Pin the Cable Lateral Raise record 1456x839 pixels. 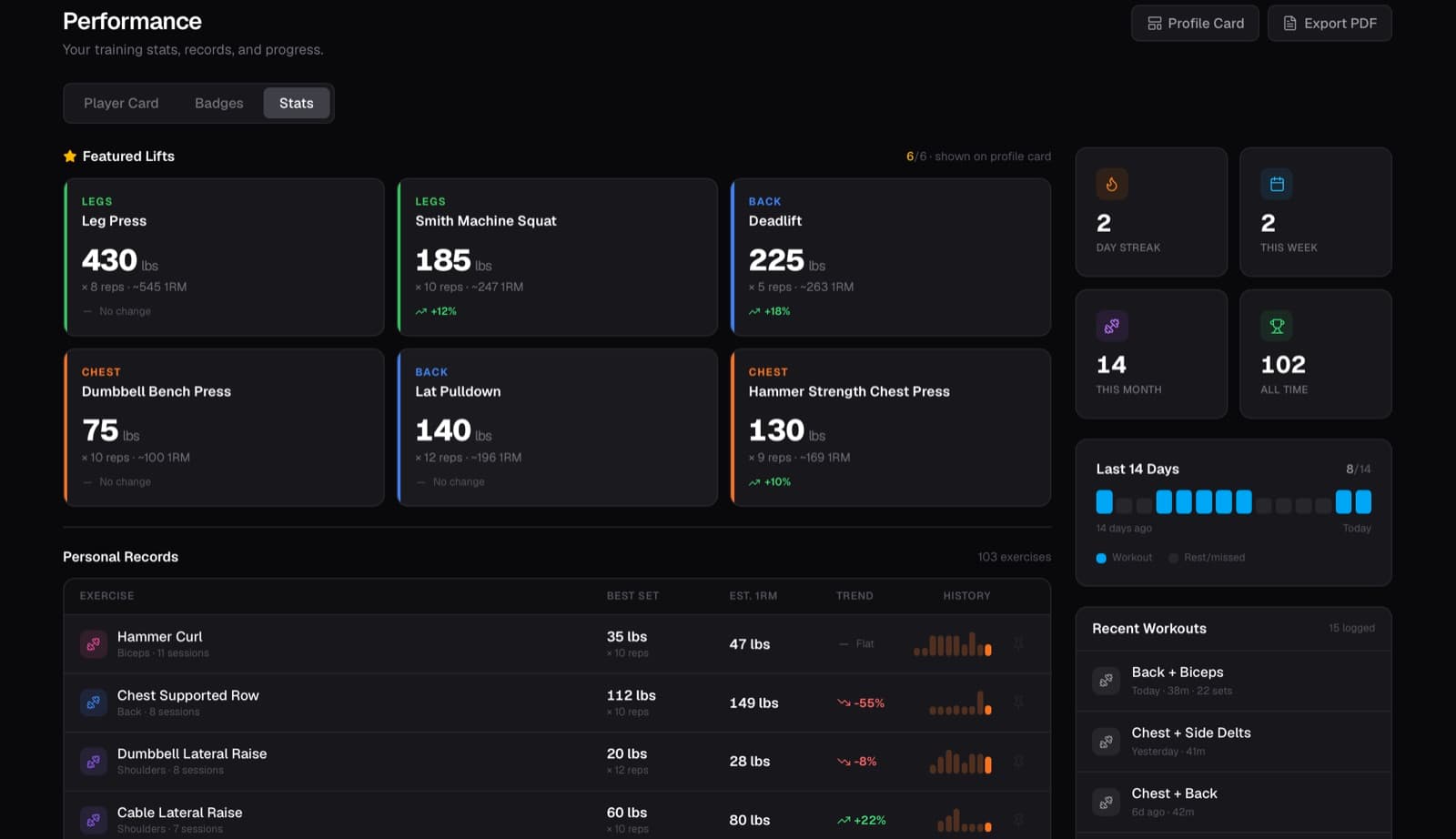(x=1019, y=820)
